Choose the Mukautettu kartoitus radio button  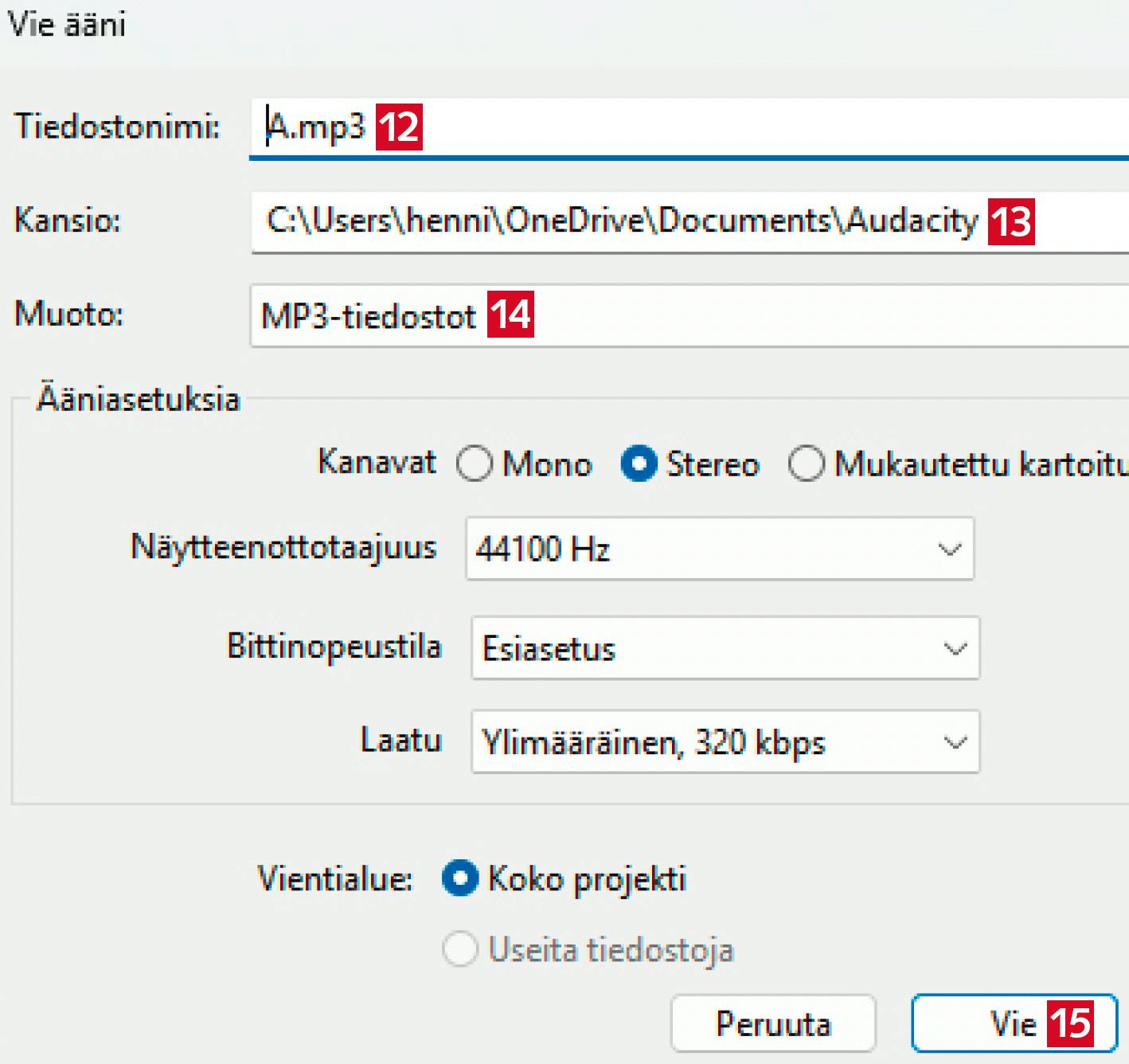pyautogui.click(x=807, y=464)
